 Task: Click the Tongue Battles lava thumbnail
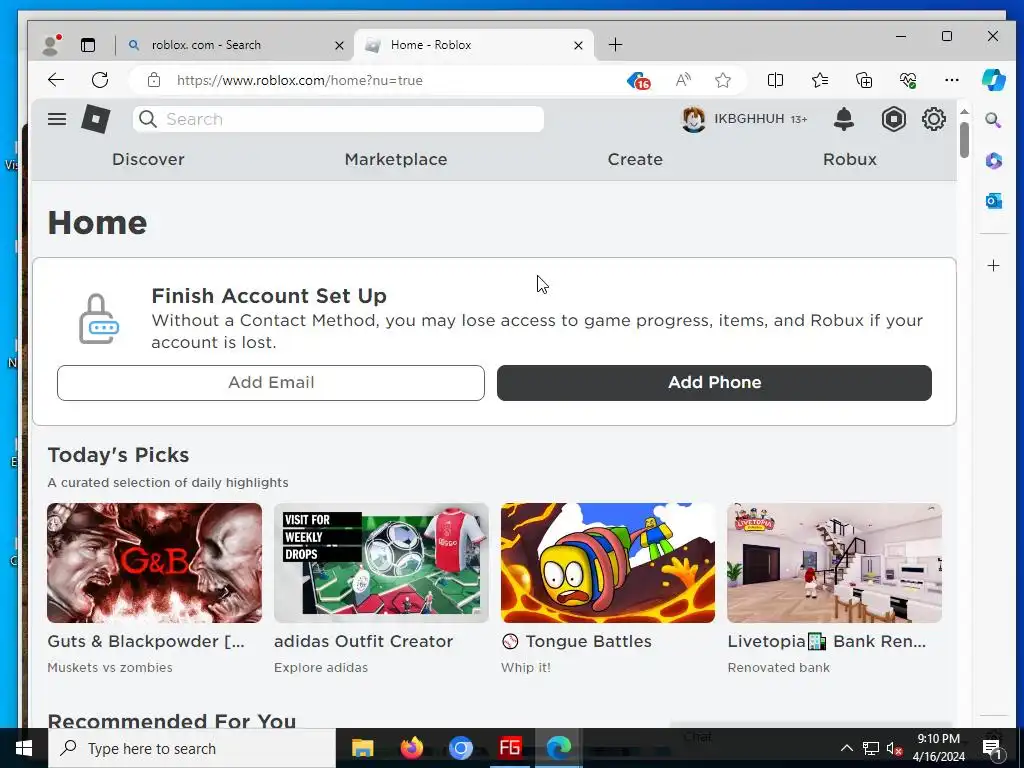tap(608, 562)
